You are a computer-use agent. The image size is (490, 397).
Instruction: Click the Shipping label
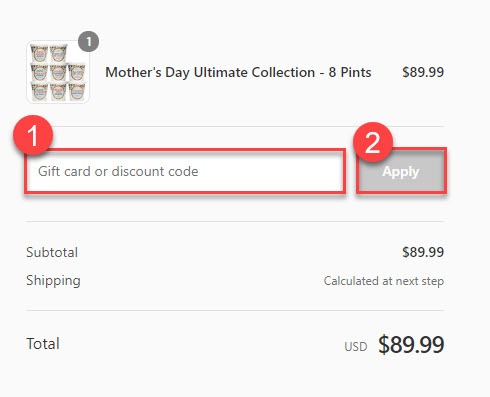tap(53, 281)
